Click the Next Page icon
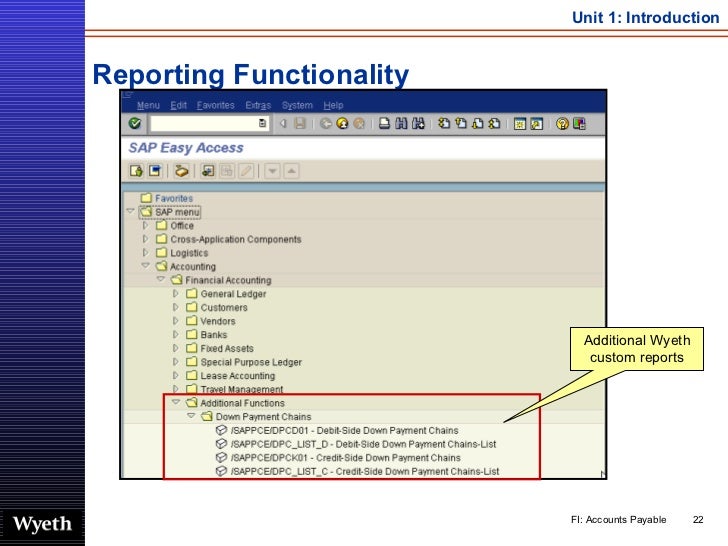The image size is (728, 546). pyautogui.click(x=478, y=124)
